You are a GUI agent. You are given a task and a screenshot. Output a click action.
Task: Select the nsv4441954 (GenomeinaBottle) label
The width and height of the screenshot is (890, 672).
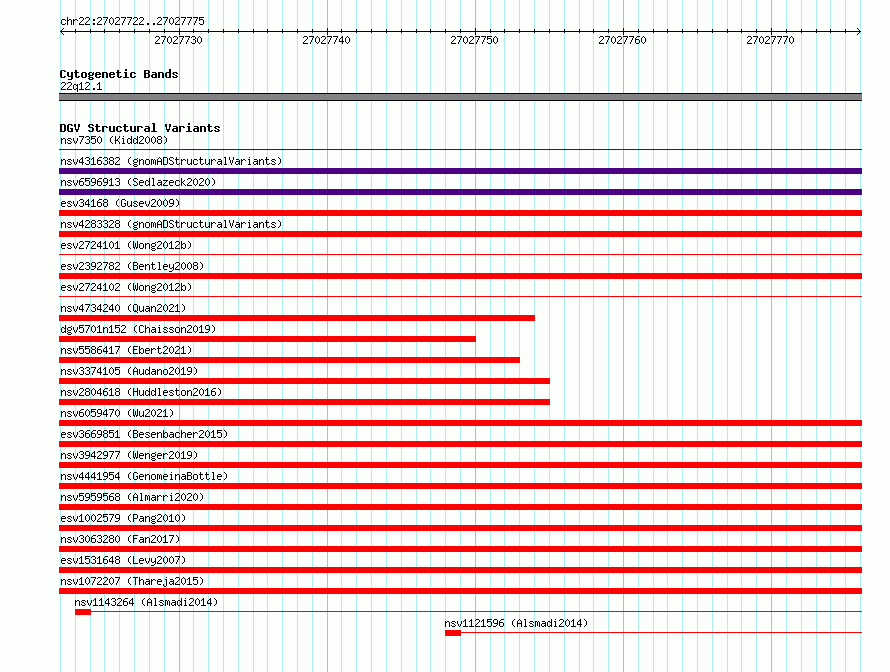click(144, 476)
